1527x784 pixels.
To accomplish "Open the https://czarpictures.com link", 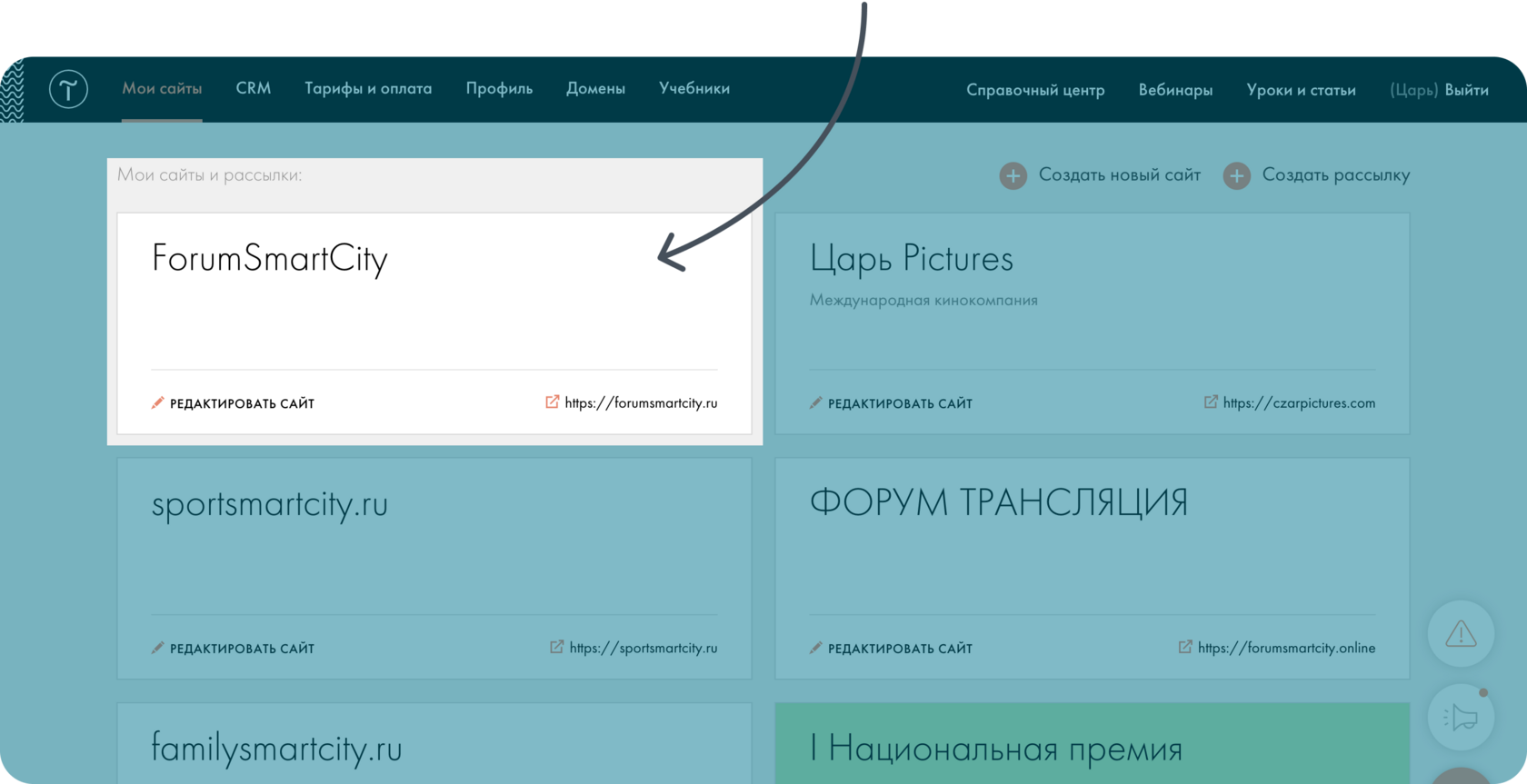I will [x=1299, y=402].
